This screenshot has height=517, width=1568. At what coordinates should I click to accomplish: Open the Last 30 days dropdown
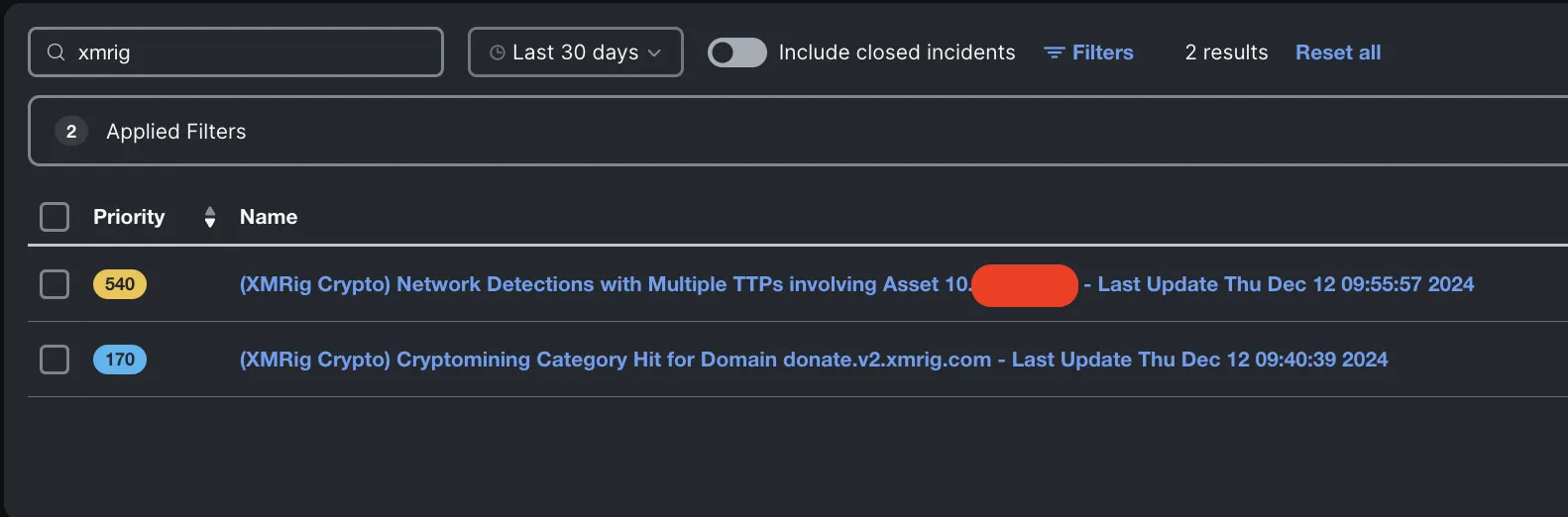point(575,52)
